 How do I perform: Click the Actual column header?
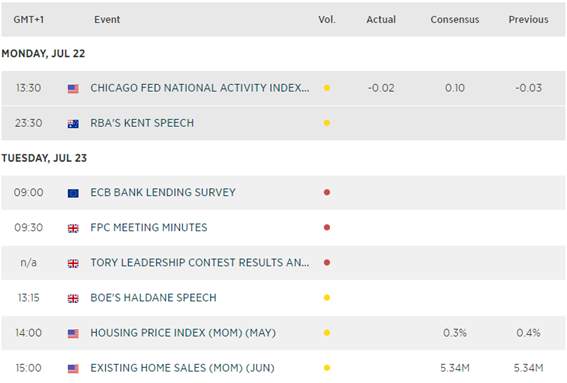coord(381,20)
